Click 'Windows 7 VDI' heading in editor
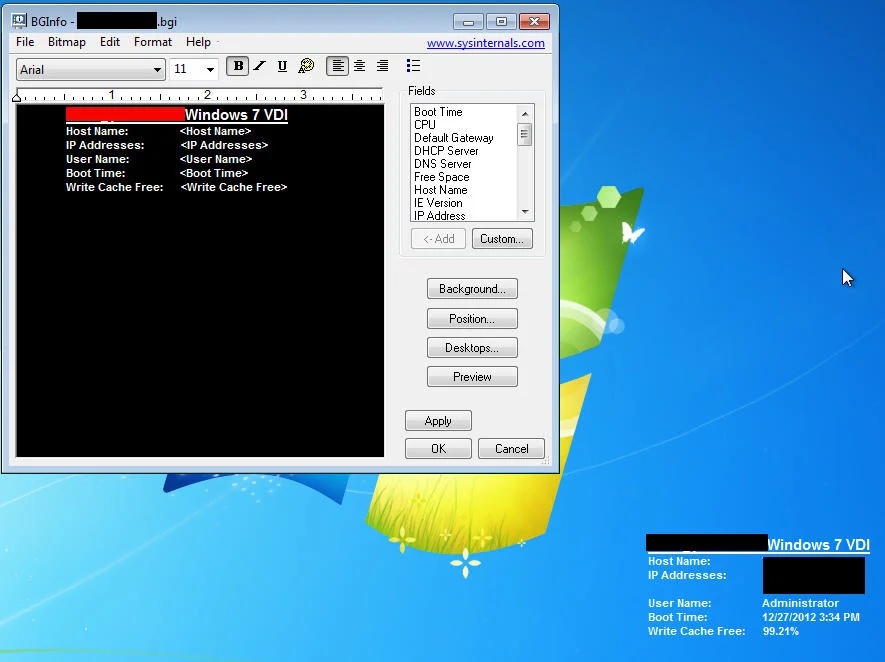Image resolution: width=885 pixels, height=662 pixels. pyautogui.click(x=236, y=115)
